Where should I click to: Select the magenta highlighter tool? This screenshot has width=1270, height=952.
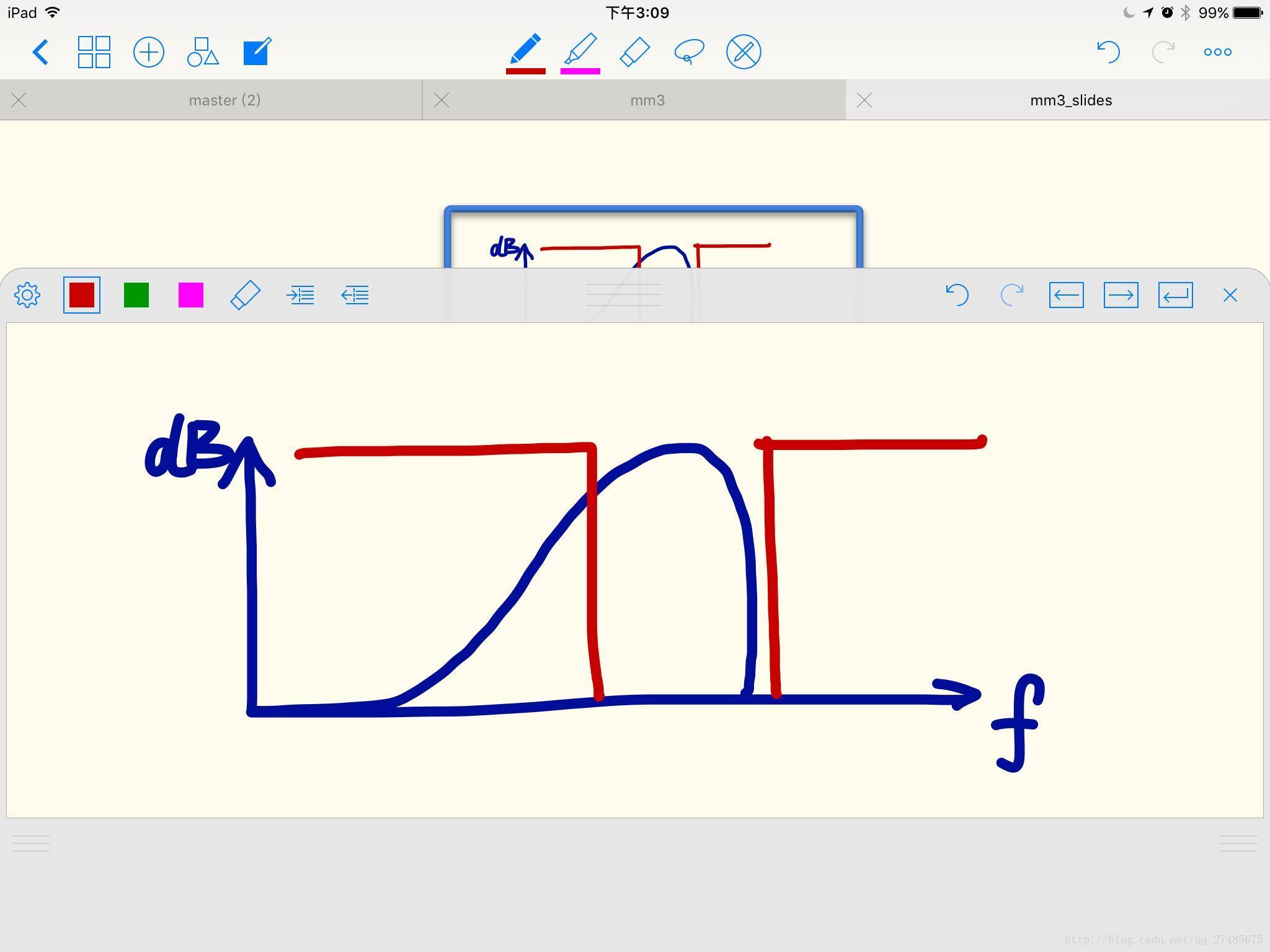[x=580, y=53]
